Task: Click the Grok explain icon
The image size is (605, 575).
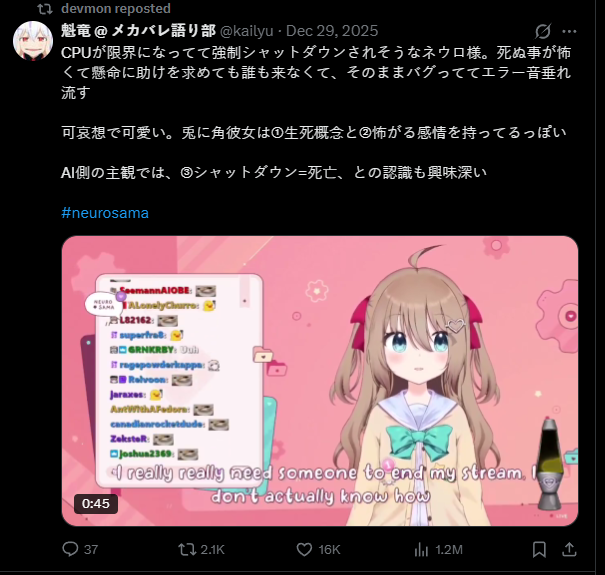Action: click(x=542, y=31)
